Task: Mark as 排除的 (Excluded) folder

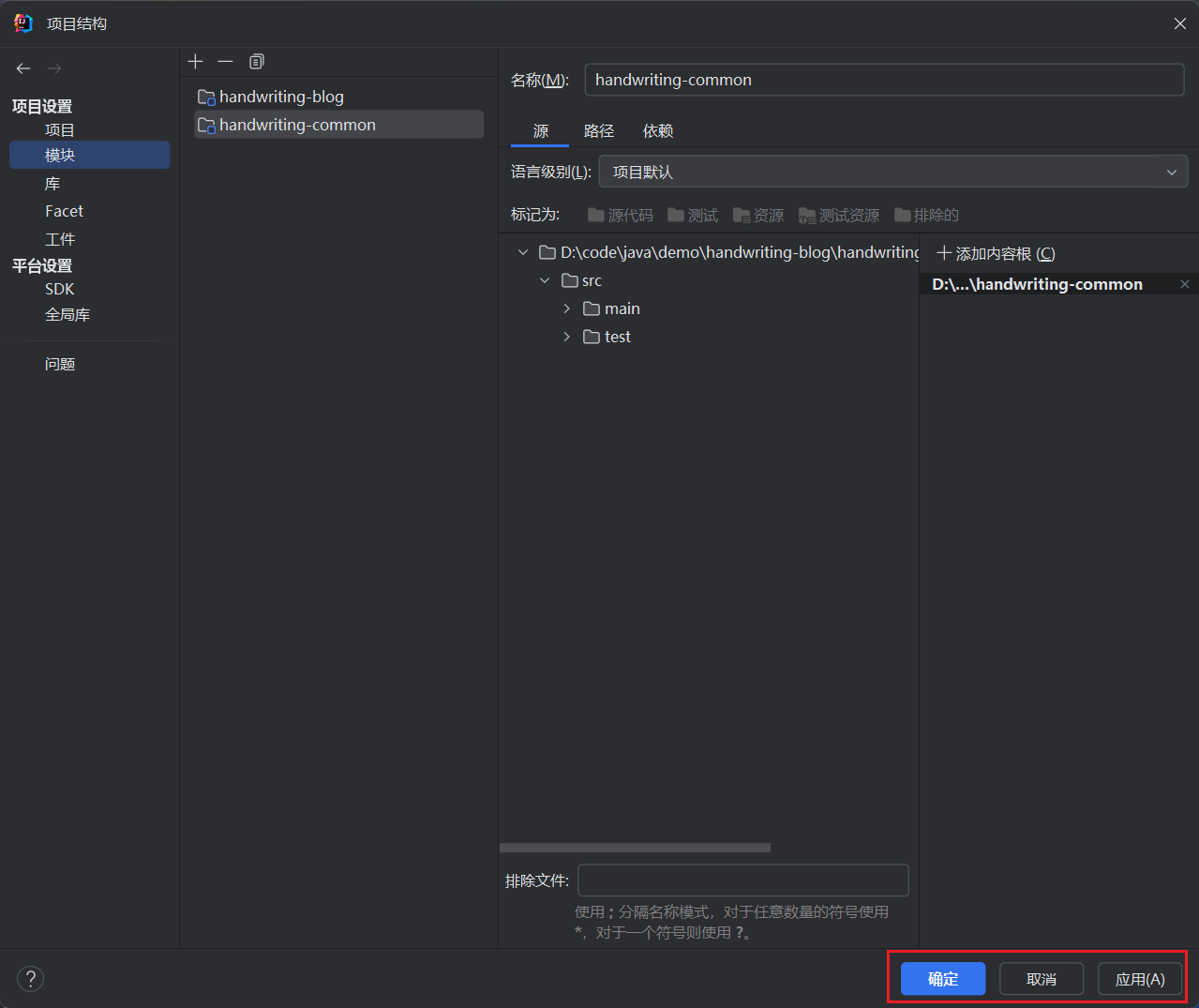Action: [x=926, y=216]
